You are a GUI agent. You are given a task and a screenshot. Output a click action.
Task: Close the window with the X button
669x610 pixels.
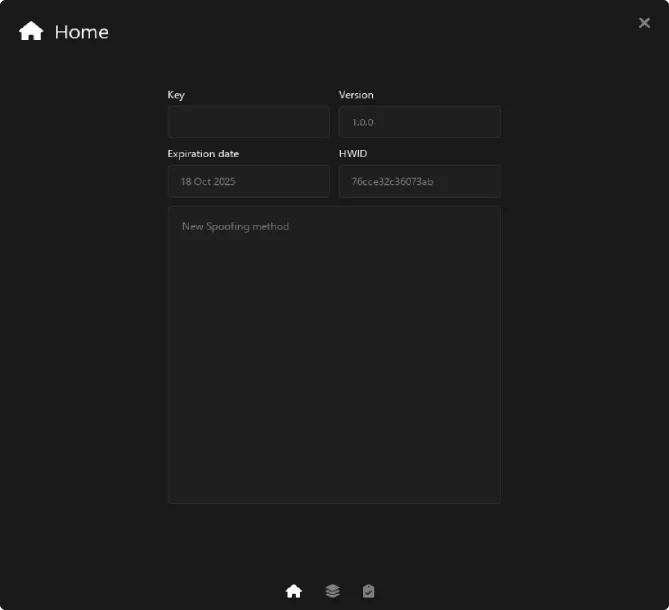[x=644, y=23]
